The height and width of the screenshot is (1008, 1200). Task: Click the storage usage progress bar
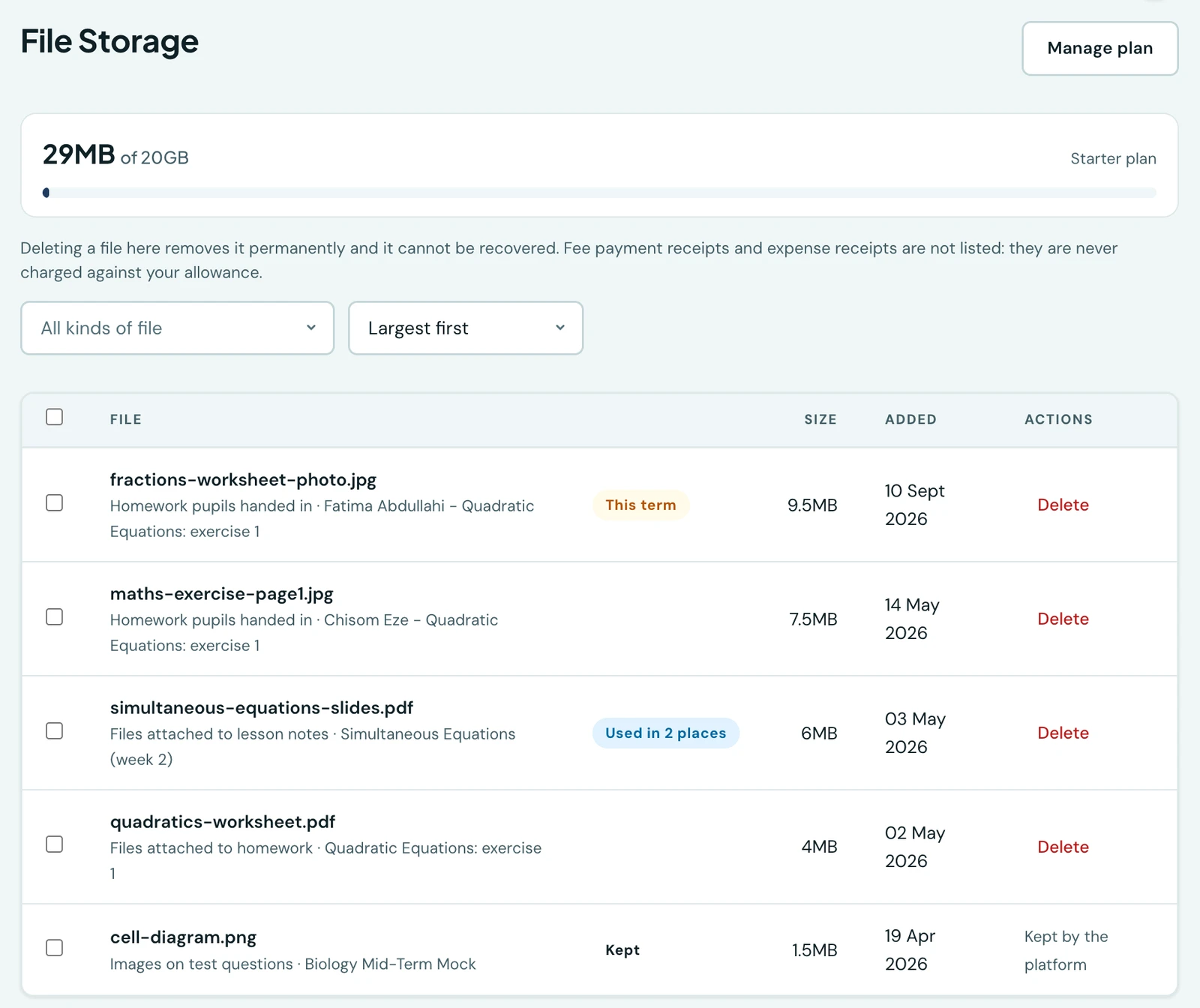[x=599, y=193]
